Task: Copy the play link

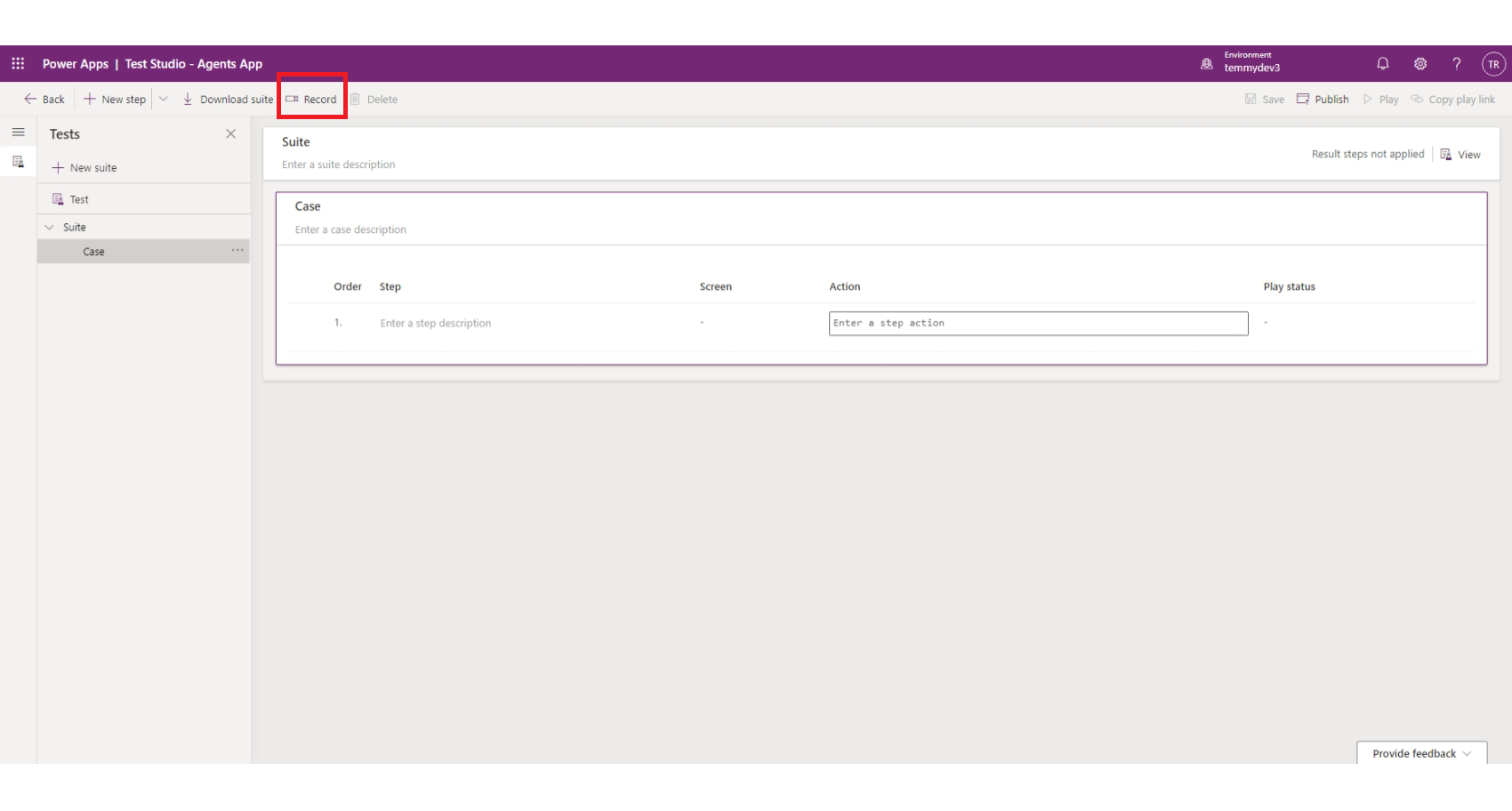Action: tap(1453, 100)
